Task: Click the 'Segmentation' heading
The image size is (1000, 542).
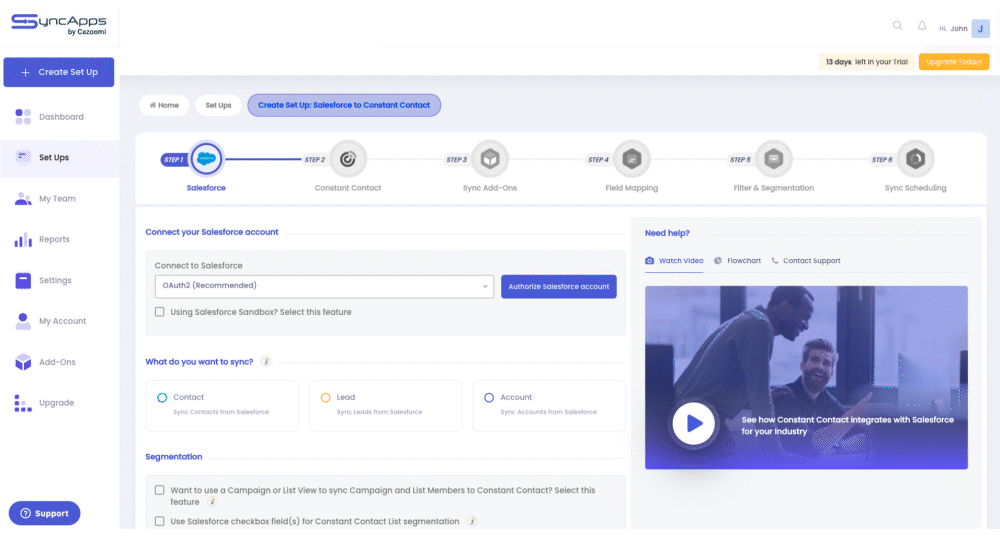Action: 173,457
